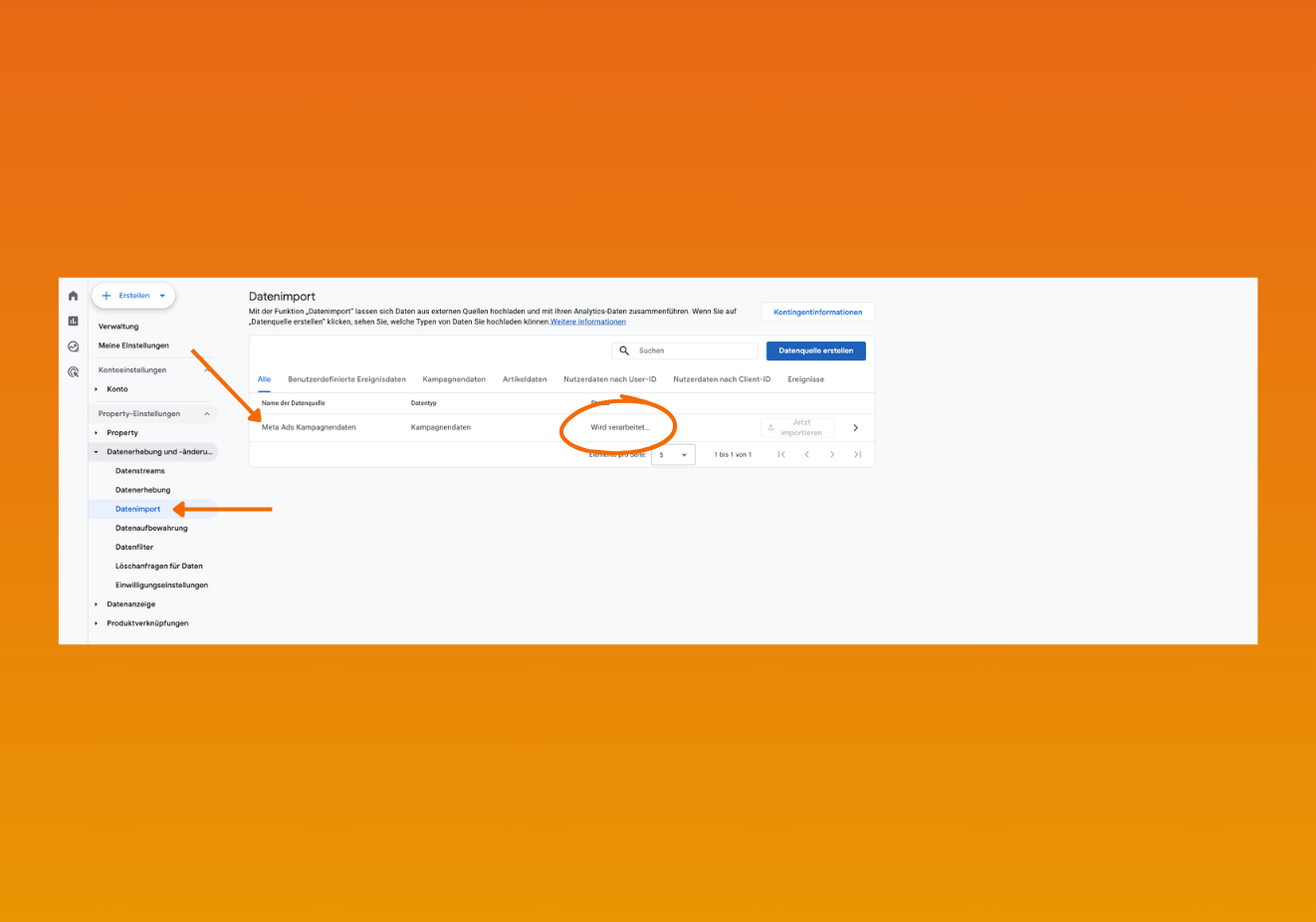Open the Explore icon in left rail
1316x922 pixels.
73,346
